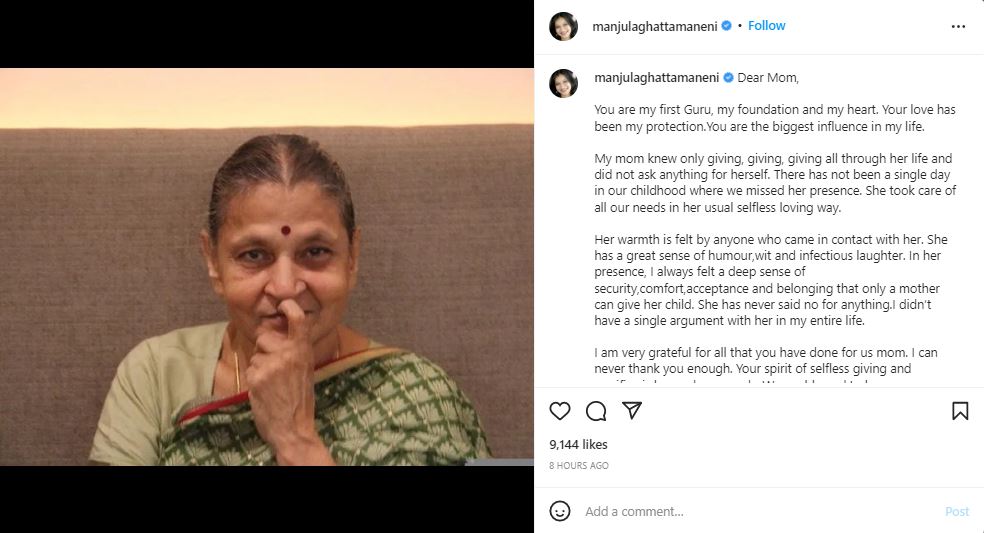Image resolution: width=984 pixels, height=533 pixels.
Task: Click the "Dear Mom," caption opening text
Action: coord(768,78)
